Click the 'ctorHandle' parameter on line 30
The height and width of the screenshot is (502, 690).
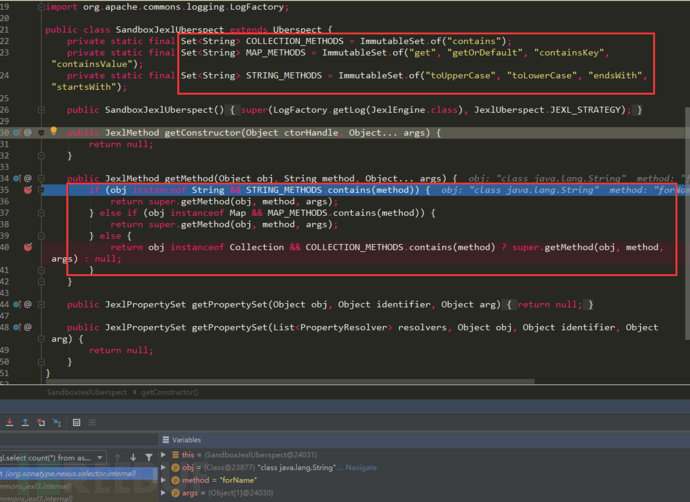point(311,132)
